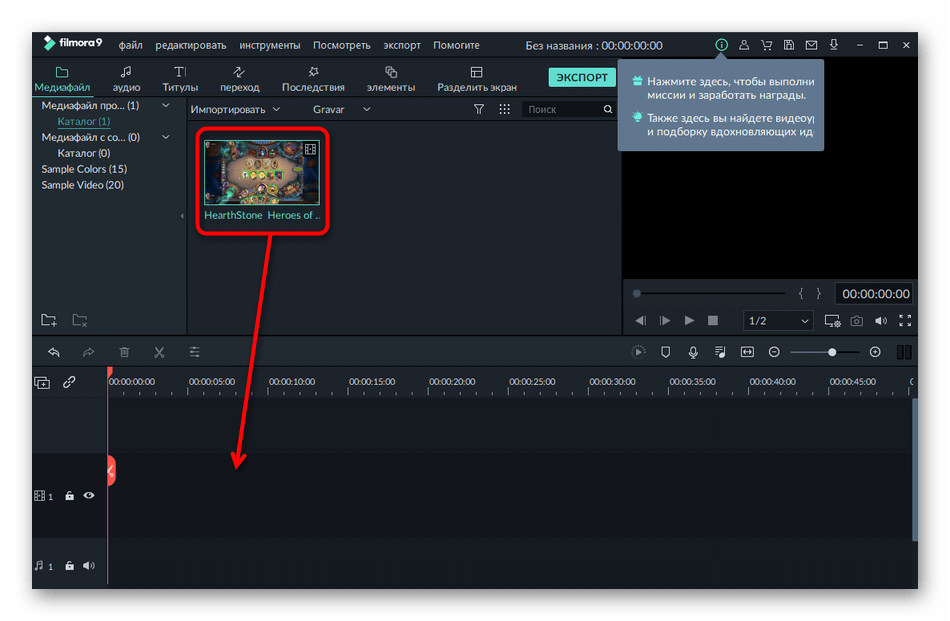This screenshot has height=621, width=950.
Task: Select Sample Colors (15) folder
Action: [x=83, y=169]
